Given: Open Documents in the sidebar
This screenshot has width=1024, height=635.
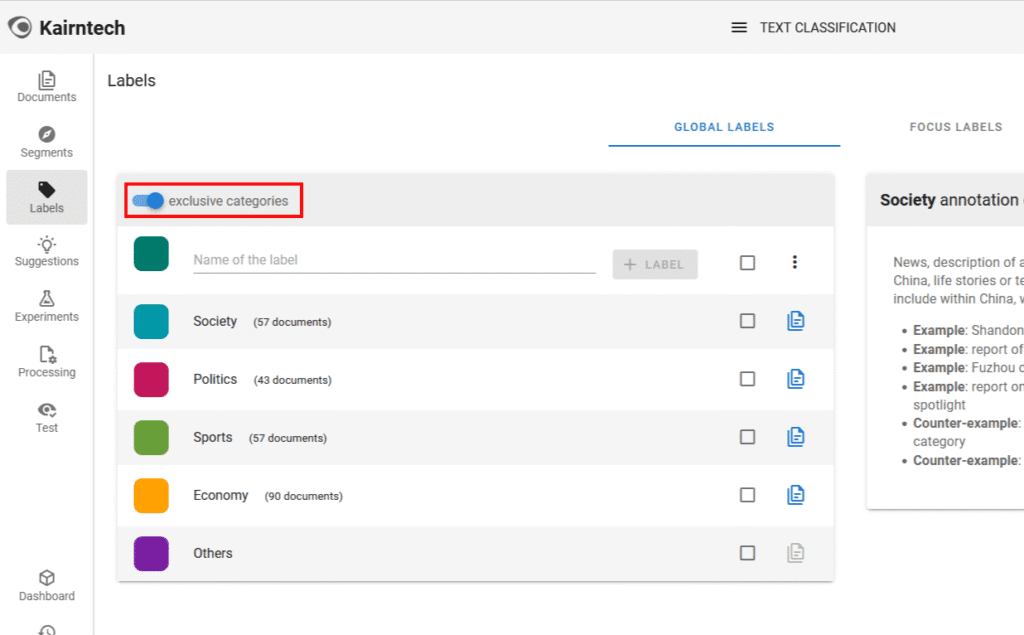Looking at the screenshot, I should [x=46, y=87].
